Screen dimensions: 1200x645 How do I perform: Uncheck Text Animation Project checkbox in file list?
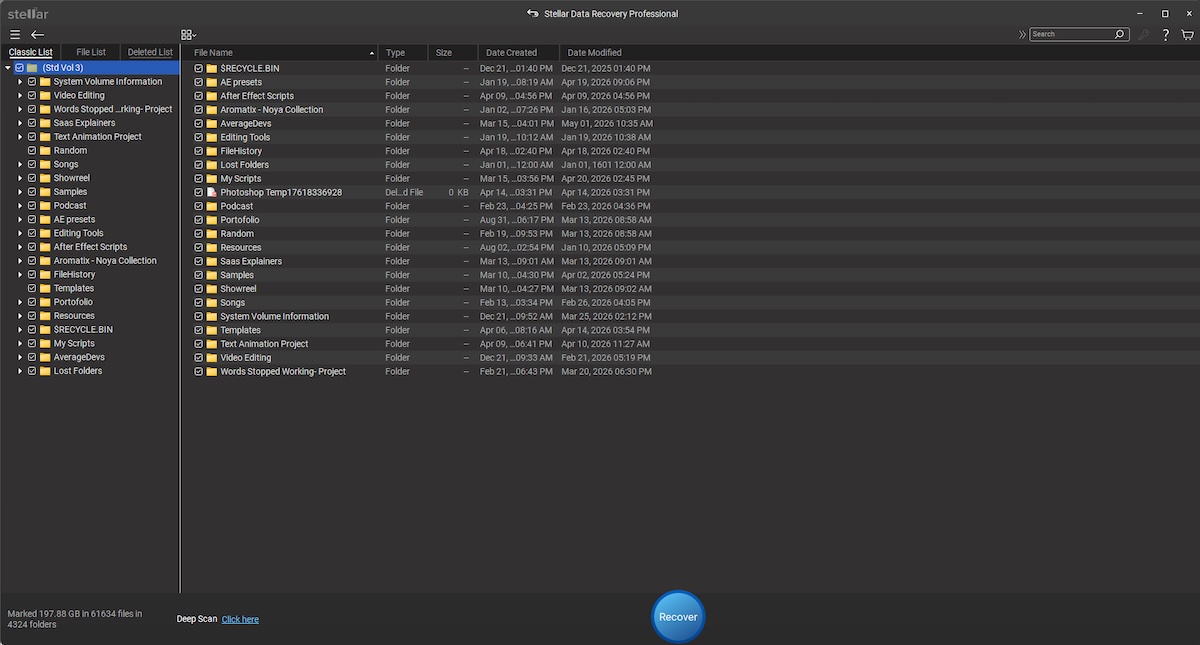click(199, 344)
